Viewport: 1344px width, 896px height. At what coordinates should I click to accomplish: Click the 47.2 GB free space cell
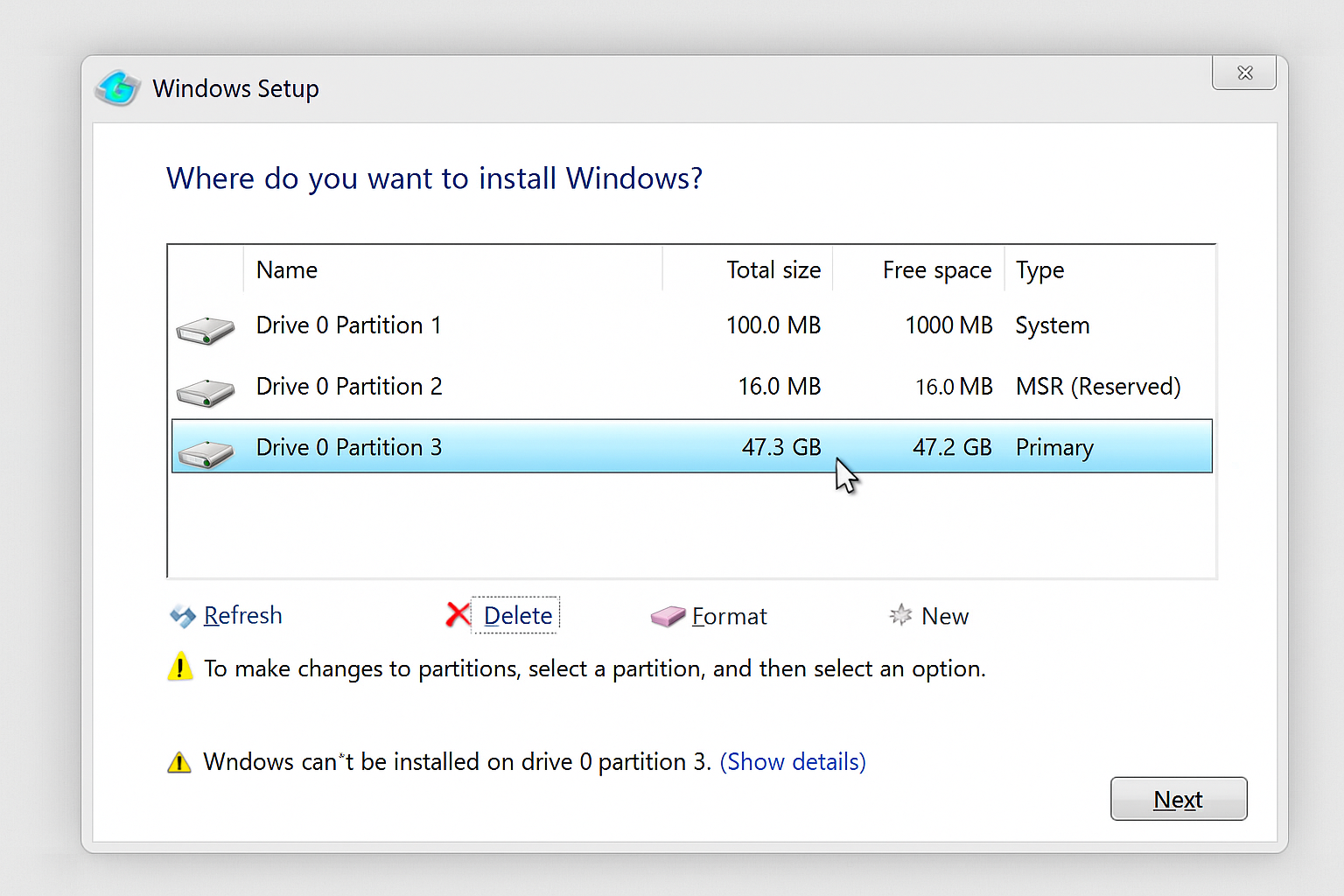[x=952, y=447]
